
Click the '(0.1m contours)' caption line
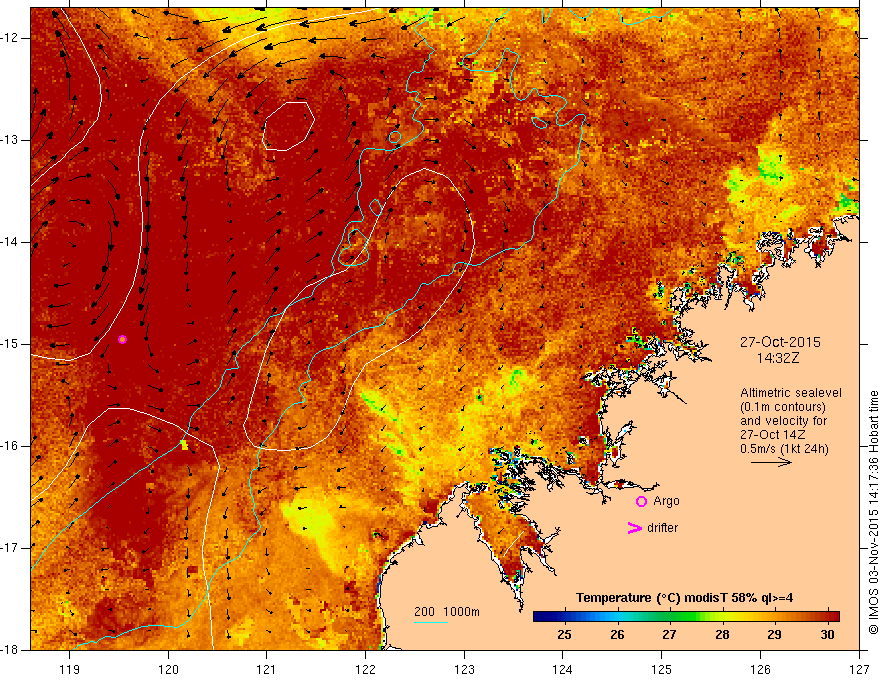coord(783,407)
